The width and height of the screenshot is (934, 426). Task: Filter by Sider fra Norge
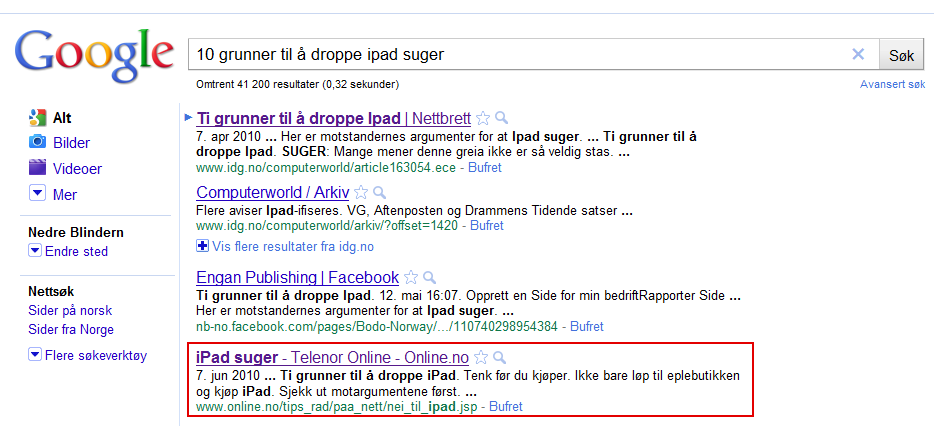[x=71, y=329]
